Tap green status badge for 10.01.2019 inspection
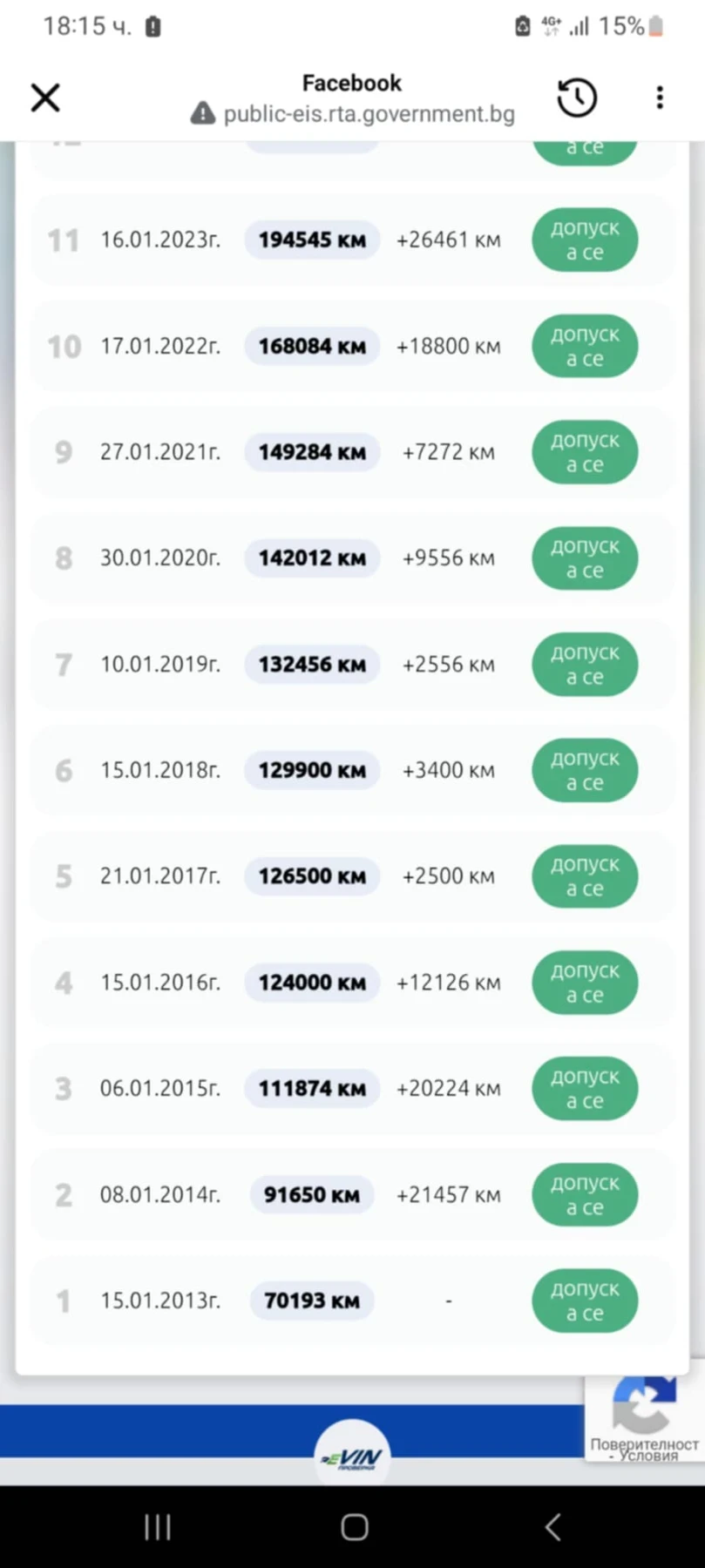Image resolution: width=705 pixels, height=1568 pixels. 585,665
